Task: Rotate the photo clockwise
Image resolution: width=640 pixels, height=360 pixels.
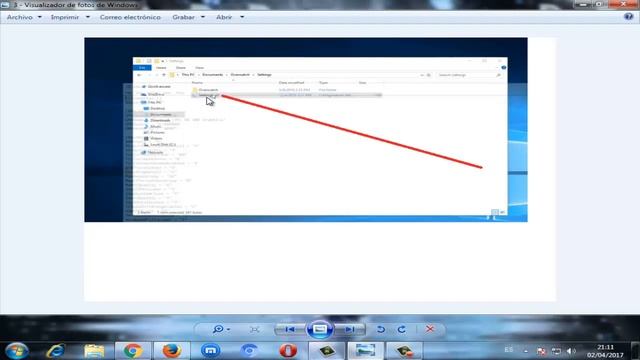Action: pos(402,329)
